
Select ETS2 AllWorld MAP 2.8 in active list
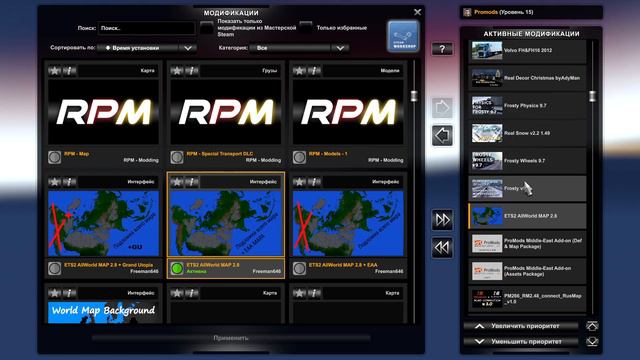click(x=527, y=216)
